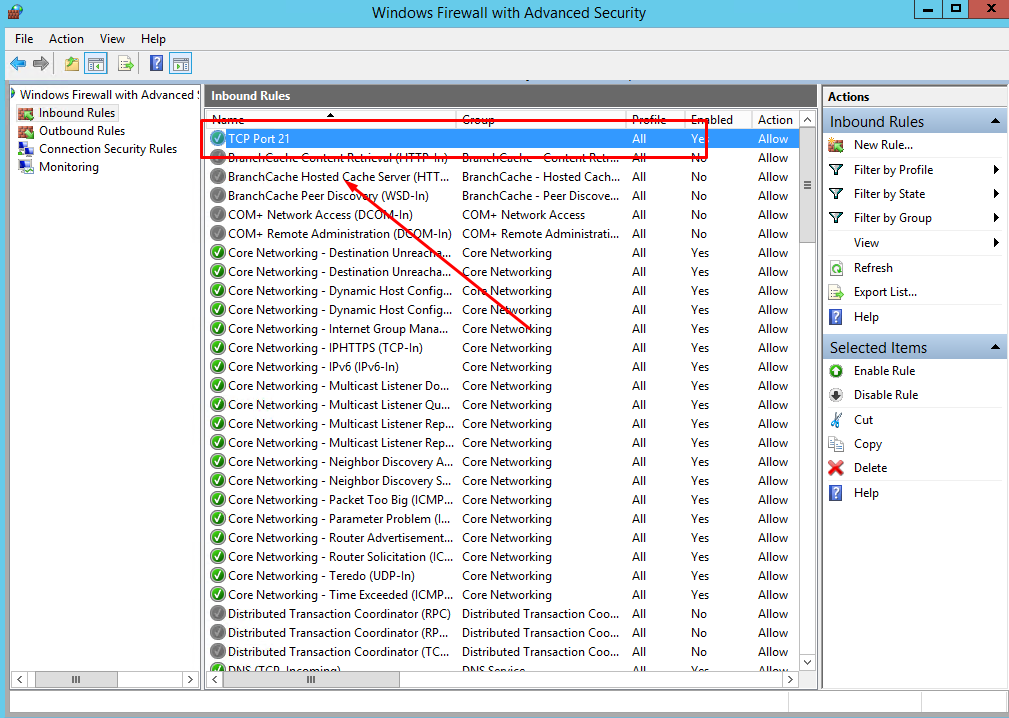Click the Back arrow in the toolbar

click(x=18, y=64)
